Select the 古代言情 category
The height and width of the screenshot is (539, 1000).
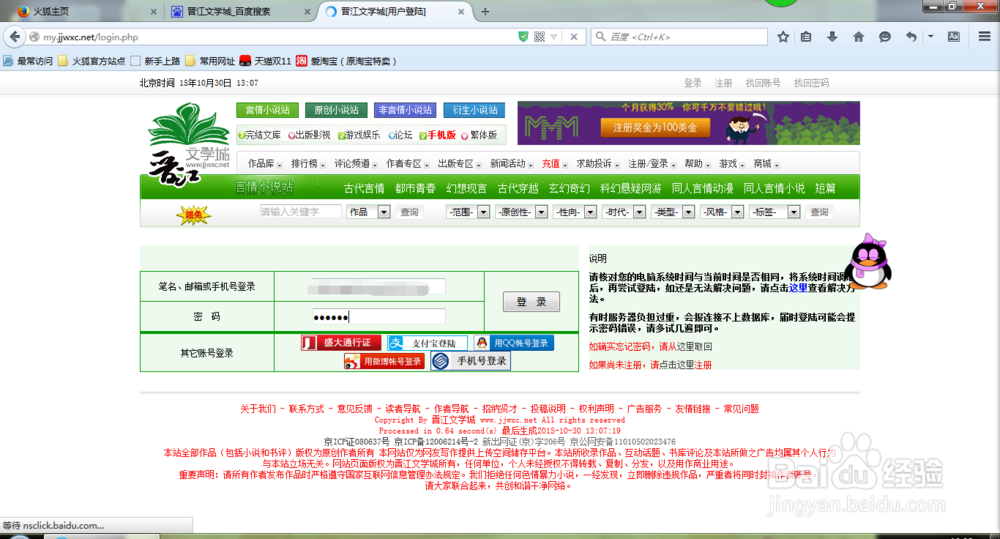tap(364, 188)
